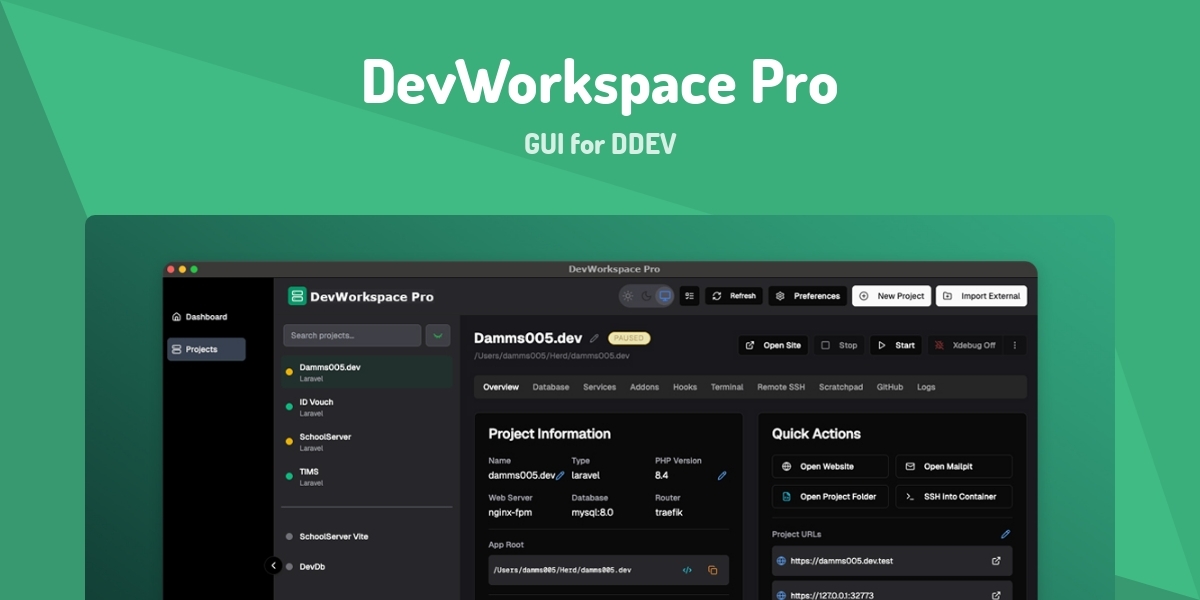Open the Remote SSH tab

(781, 387)
